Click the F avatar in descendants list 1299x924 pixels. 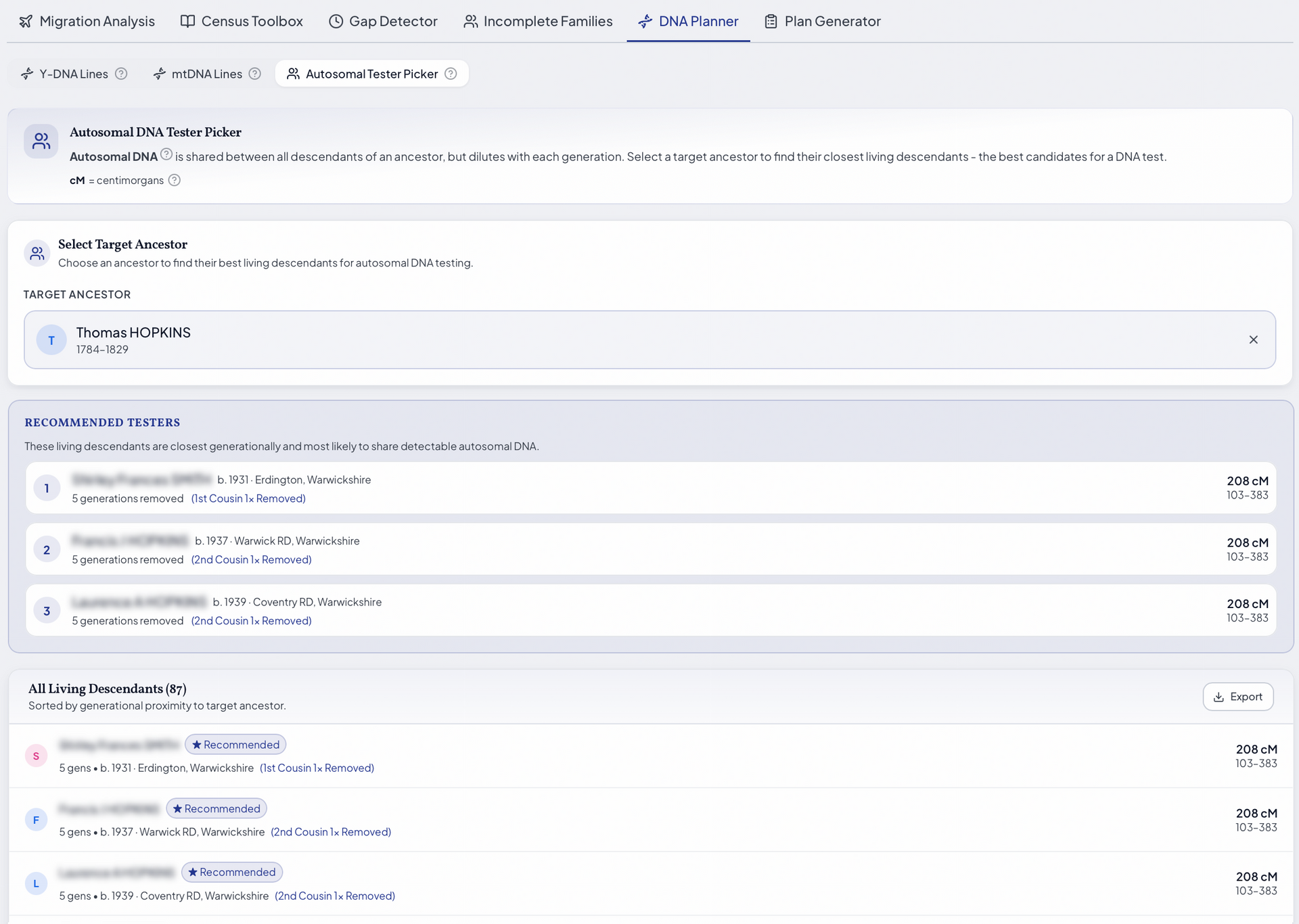pyautogui.click(x=36, y=820)
